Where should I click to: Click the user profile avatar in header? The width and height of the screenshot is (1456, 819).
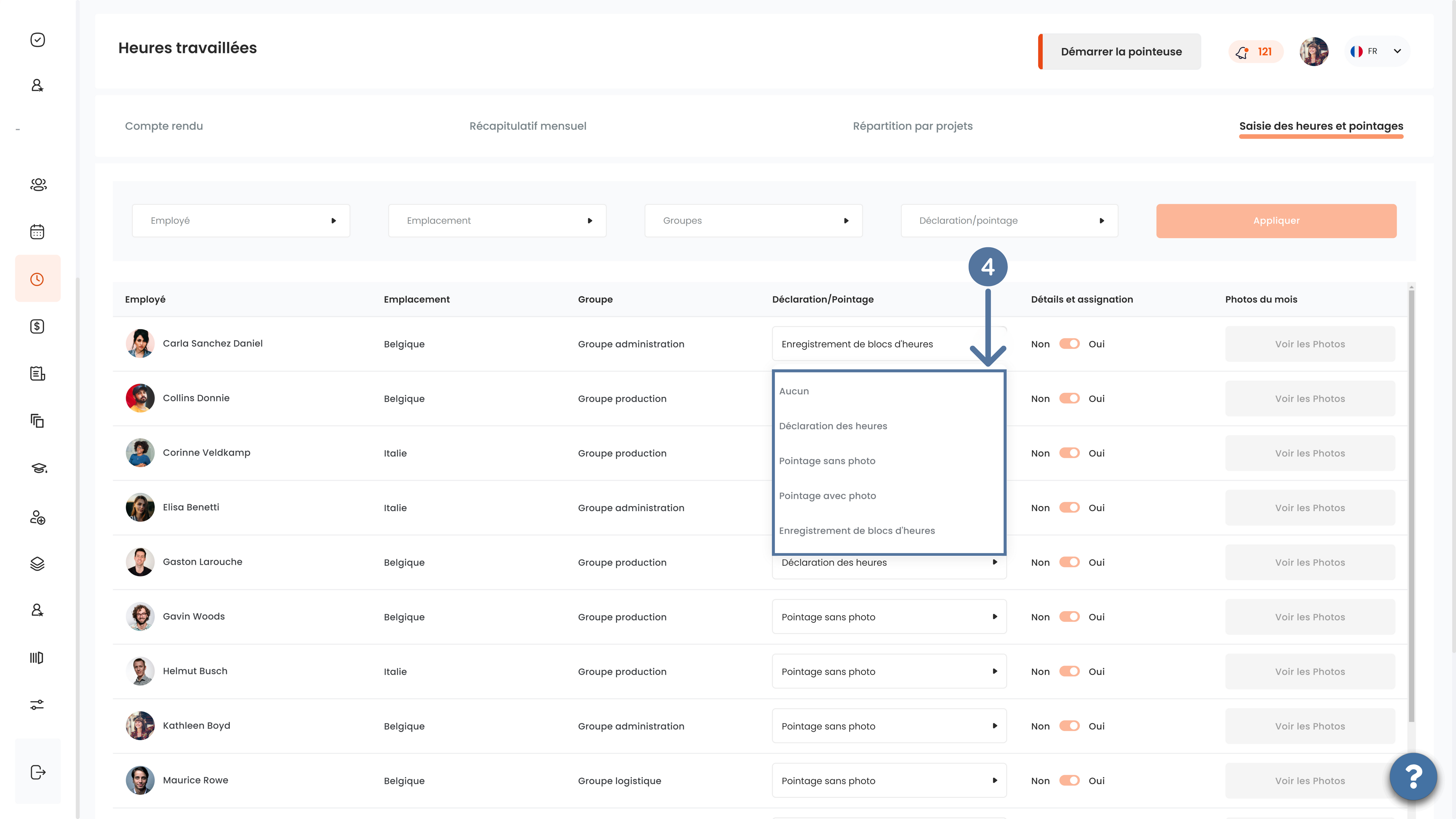coord(1314,51)
